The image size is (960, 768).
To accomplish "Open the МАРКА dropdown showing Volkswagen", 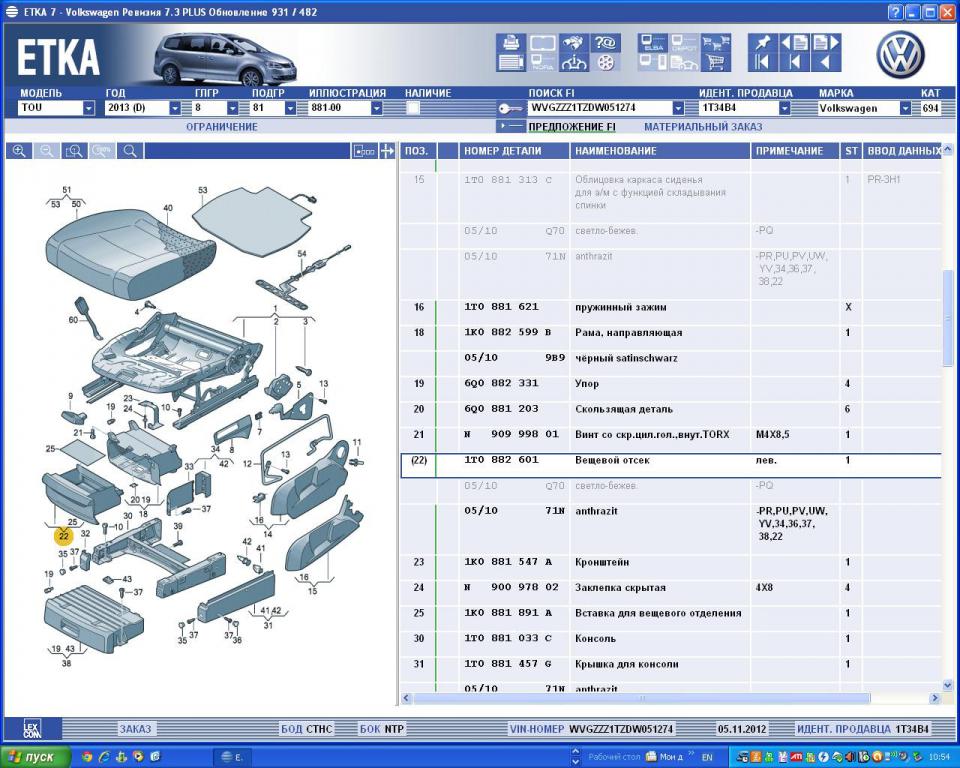I will (x=906, y=108).
